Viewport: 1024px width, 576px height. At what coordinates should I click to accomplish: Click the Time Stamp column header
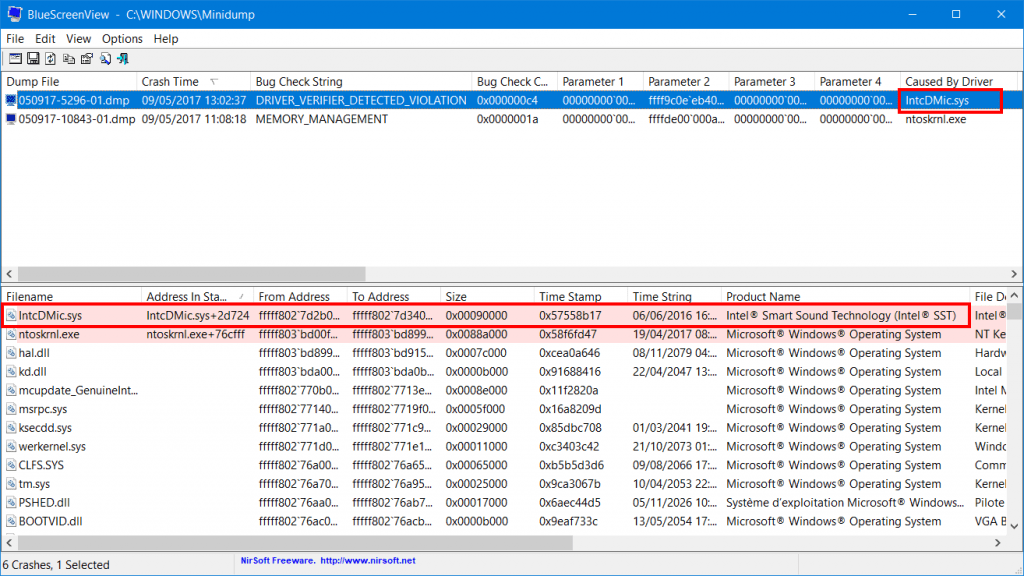(581, 296)
